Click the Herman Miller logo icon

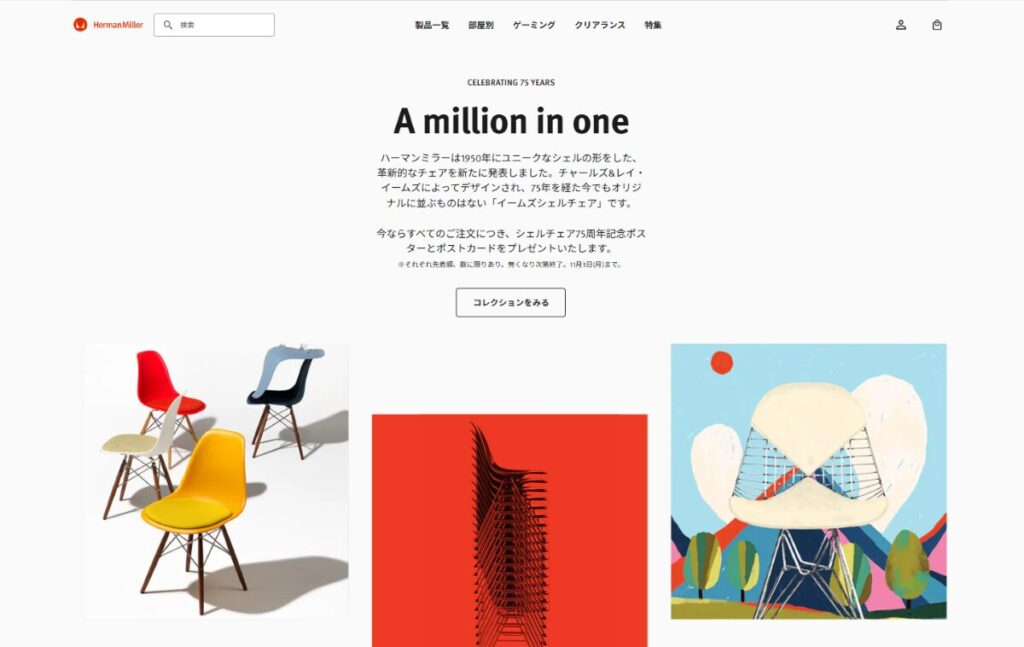tap(80, 25)
